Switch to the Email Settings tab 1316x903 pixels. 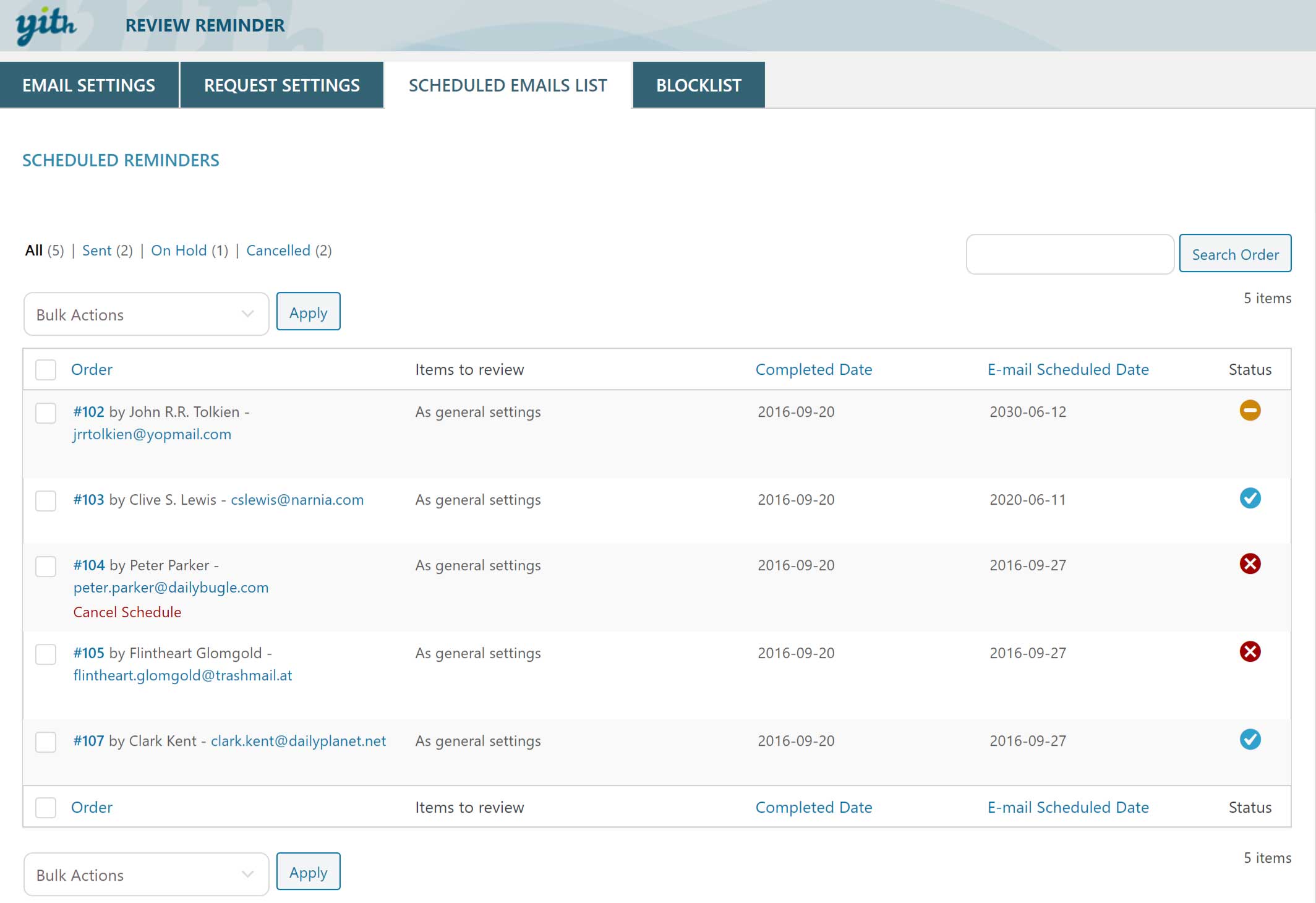pyautogui.click(x=89, y=85)
